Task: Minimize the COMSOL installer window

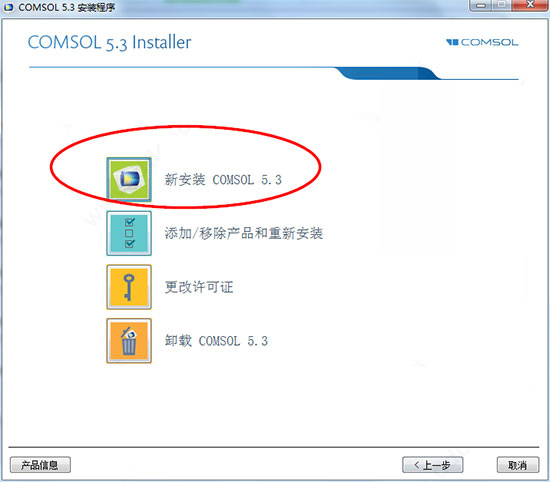Action: click(x=480, y=5)
